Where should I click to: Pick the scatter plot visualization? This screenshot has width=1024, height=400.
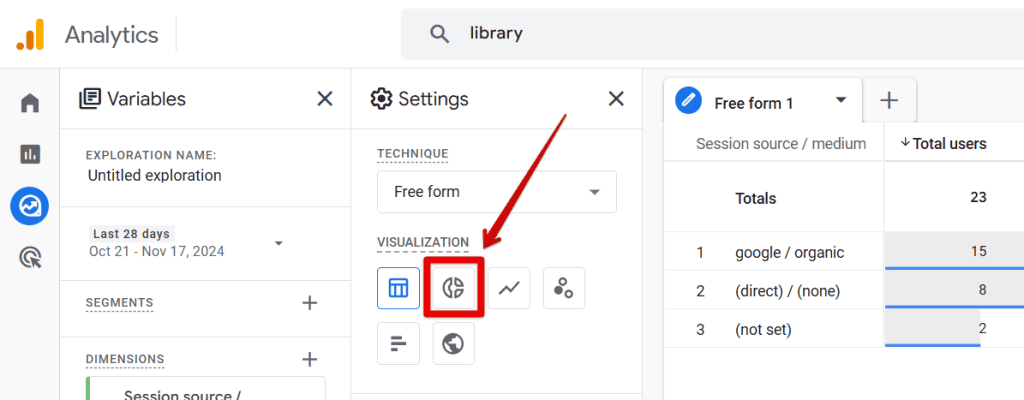(564, 288)
